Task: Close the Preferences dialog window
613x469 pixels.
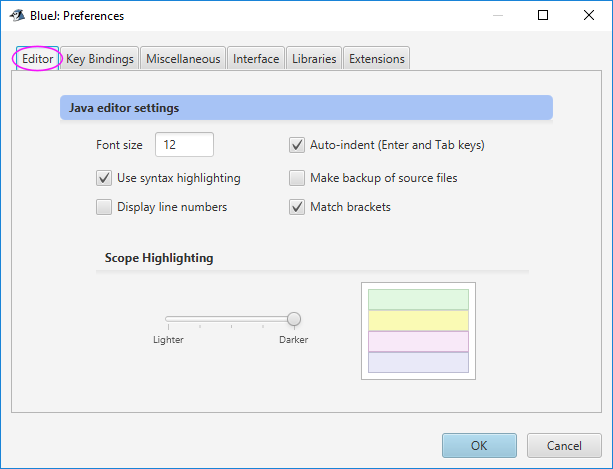Action: click(x=591, y=16)
